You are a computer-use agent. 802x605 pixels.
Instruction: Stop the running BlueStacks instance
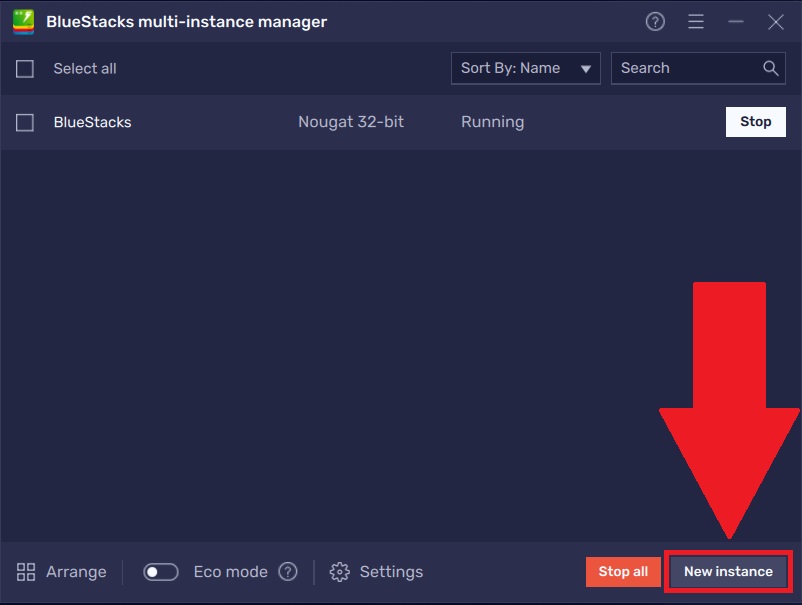(x=755, y=121)
